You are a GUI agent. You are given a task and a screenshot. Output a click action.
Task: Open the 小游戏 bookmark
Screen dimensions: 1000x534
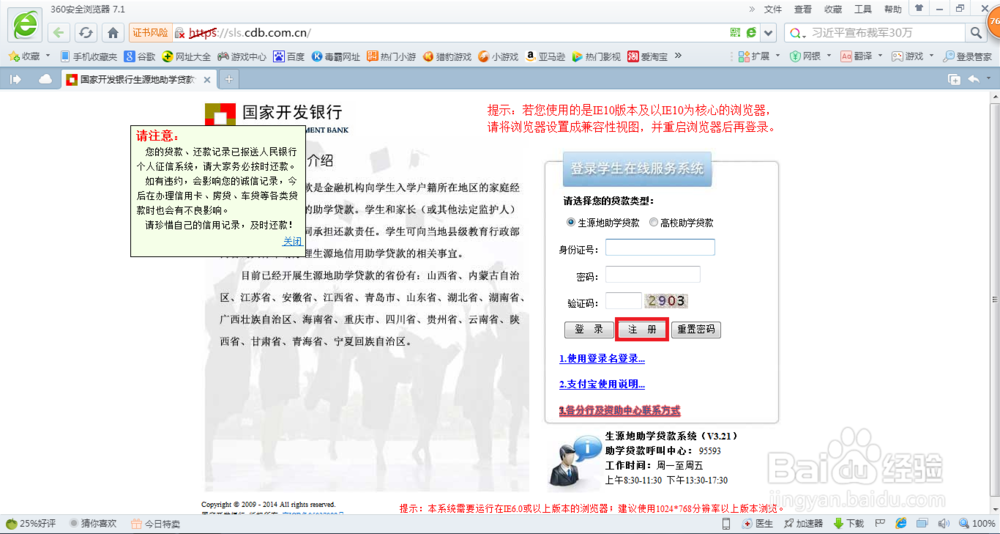tap(498, 56)
